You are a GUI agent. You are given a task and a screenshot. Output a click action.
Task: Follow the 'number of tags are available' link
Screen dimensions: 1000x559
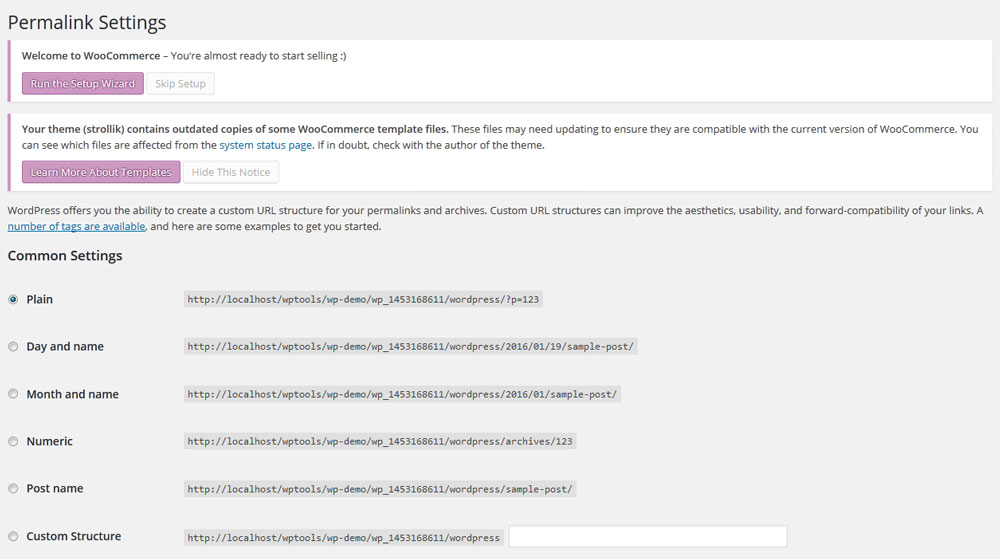pyautogui.click(x=77, y=227)
